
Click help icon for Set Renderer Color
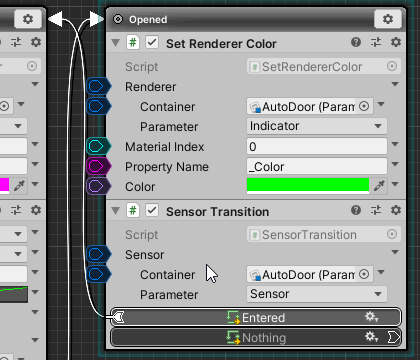(356, 42)
